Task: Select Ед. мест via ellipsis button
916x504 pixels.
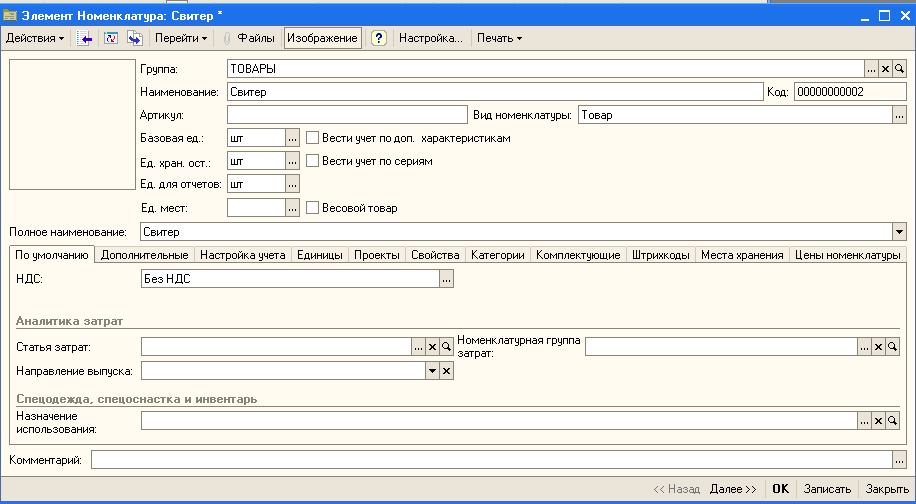Action: tap(292, 208)
